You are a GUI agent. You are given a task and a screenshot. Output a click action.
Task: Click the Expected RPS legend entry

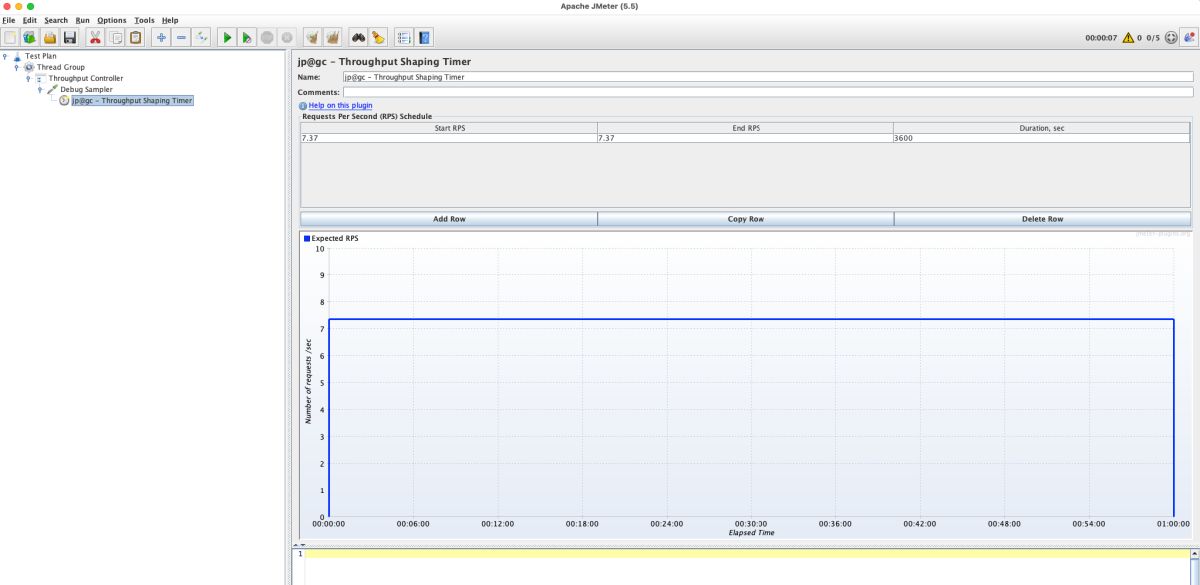(331, 238)
